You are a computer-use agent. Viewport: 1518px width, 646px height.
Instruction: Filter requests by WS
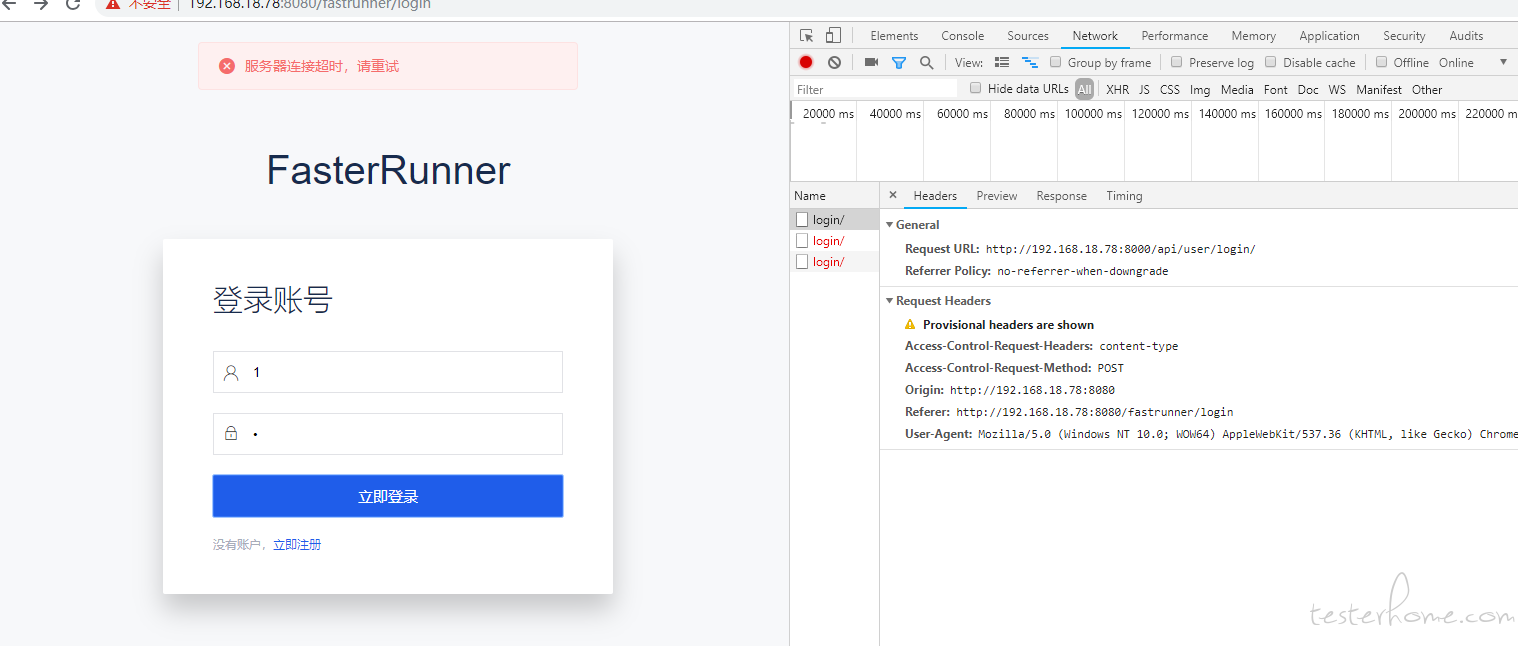[1337, 89]
